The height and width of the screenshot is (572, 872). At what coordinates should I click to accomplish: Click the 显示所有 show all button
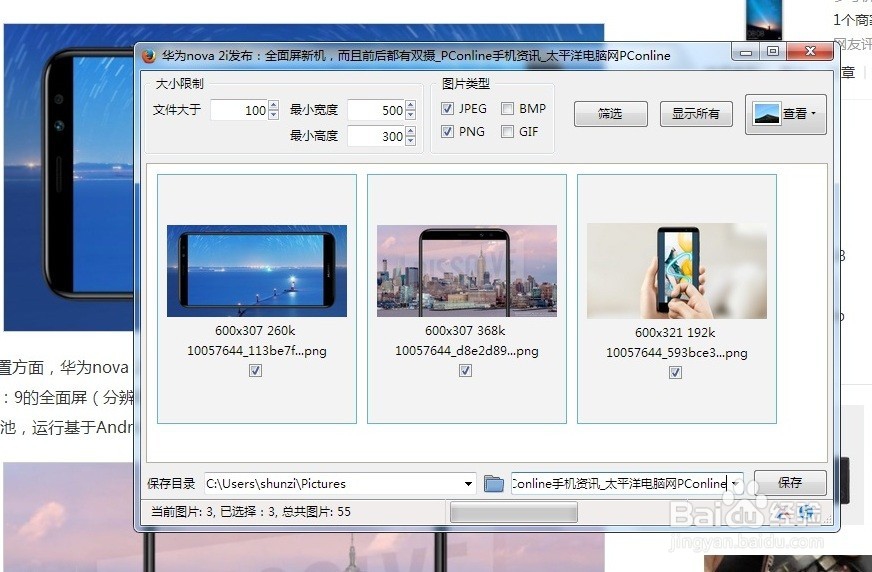pyautogui.click(x=696, y=114)
